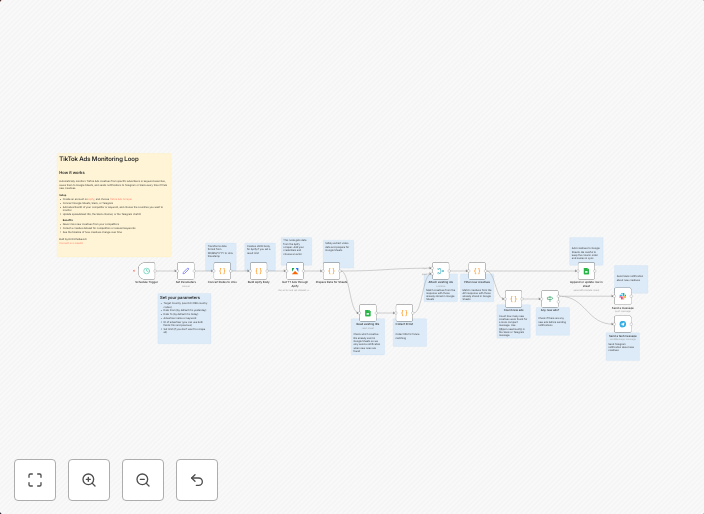Open the Any new ads? If node
Screen dimensions: 704x514
(x=550, y=299)
